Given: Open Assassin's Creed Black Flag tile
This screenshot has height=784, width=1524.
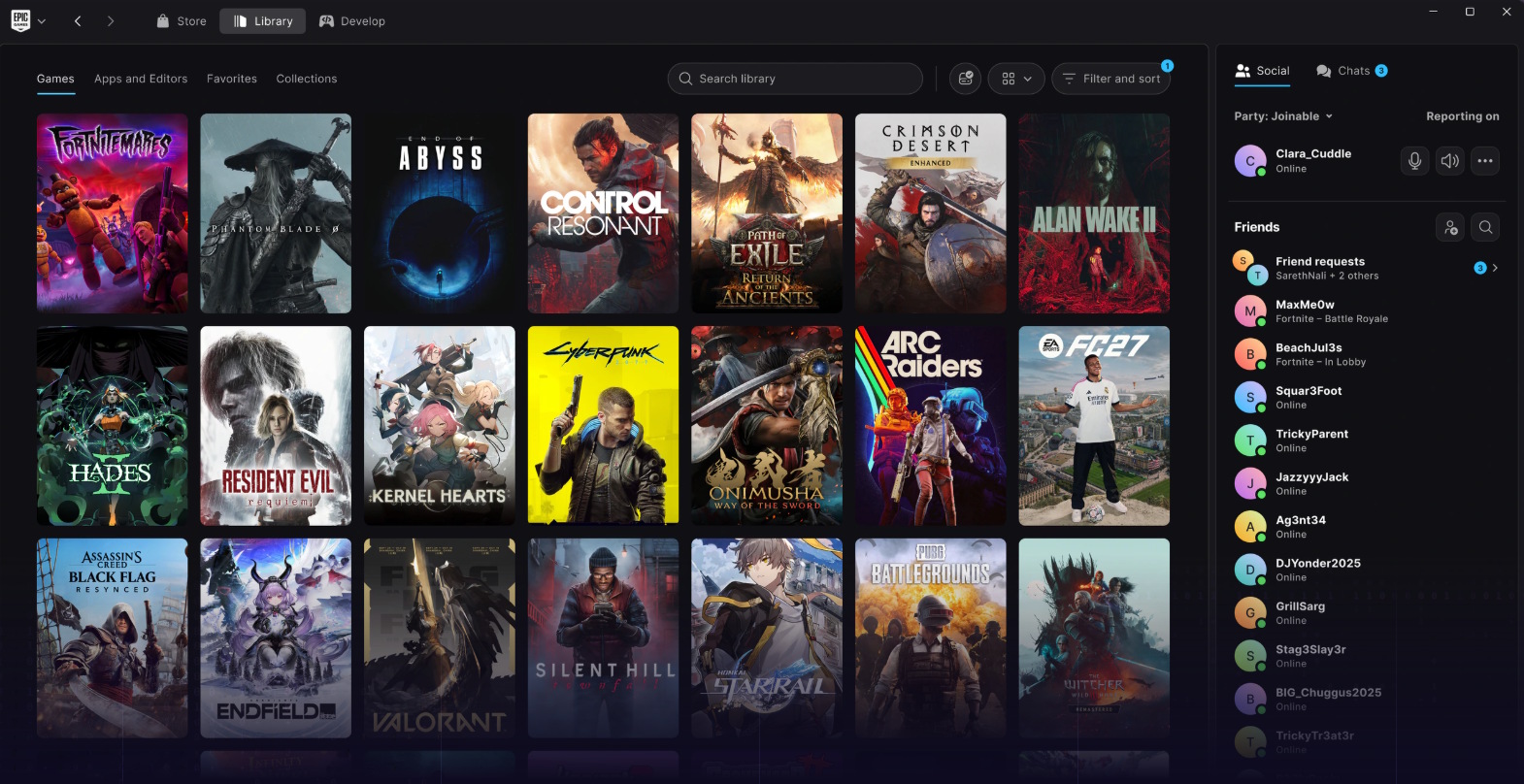Looking at the screenshot, I should click(113, 638).
